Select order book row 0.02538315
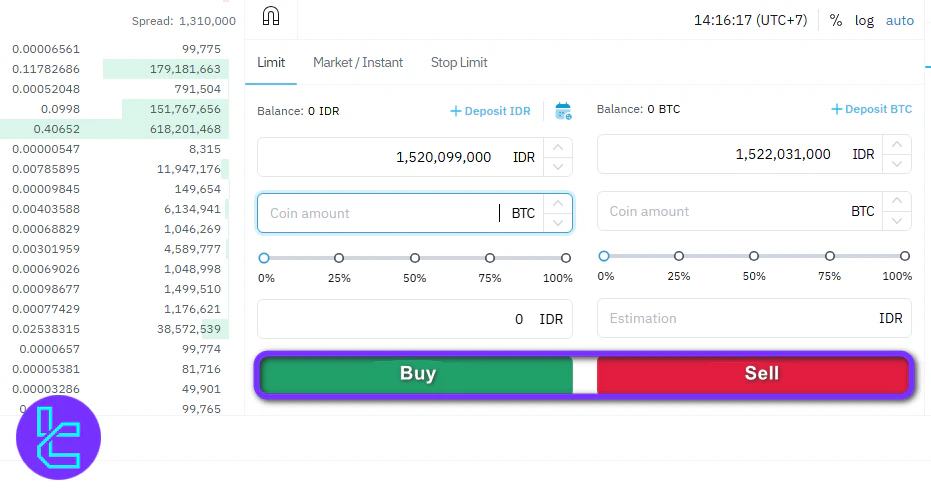The image size is (931, 498). coord(115,329)
